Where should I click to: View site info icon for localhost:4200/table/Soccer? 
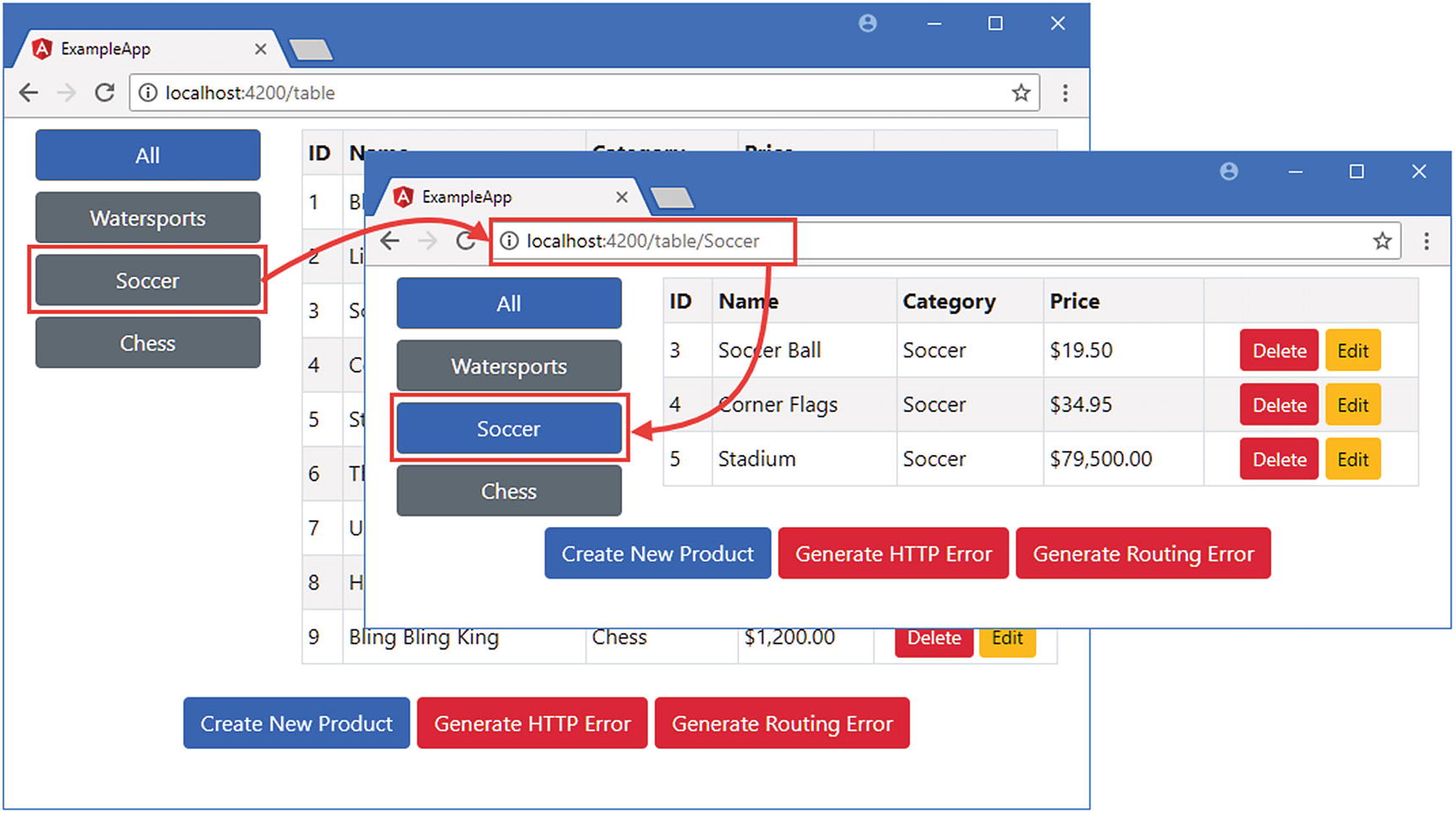(509, 241)
